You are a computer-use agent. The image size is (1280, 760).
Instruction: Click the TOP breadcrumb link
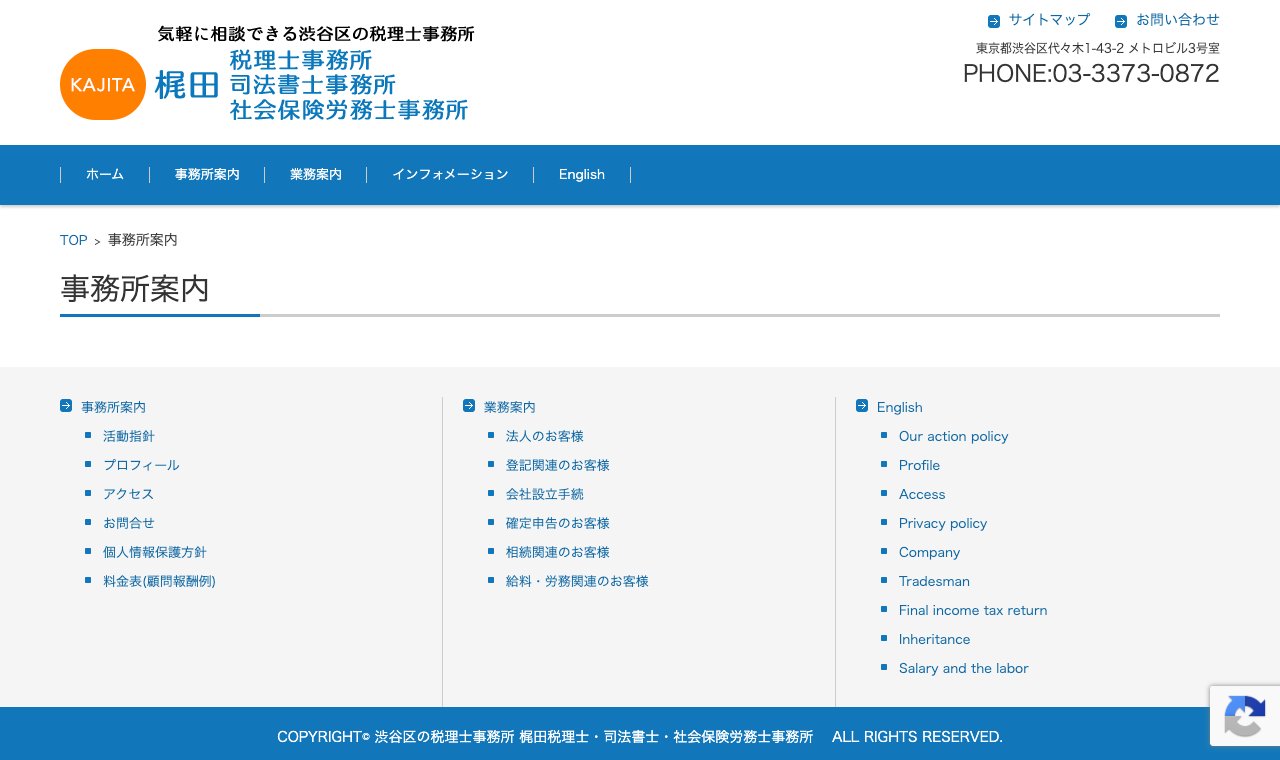74,240
